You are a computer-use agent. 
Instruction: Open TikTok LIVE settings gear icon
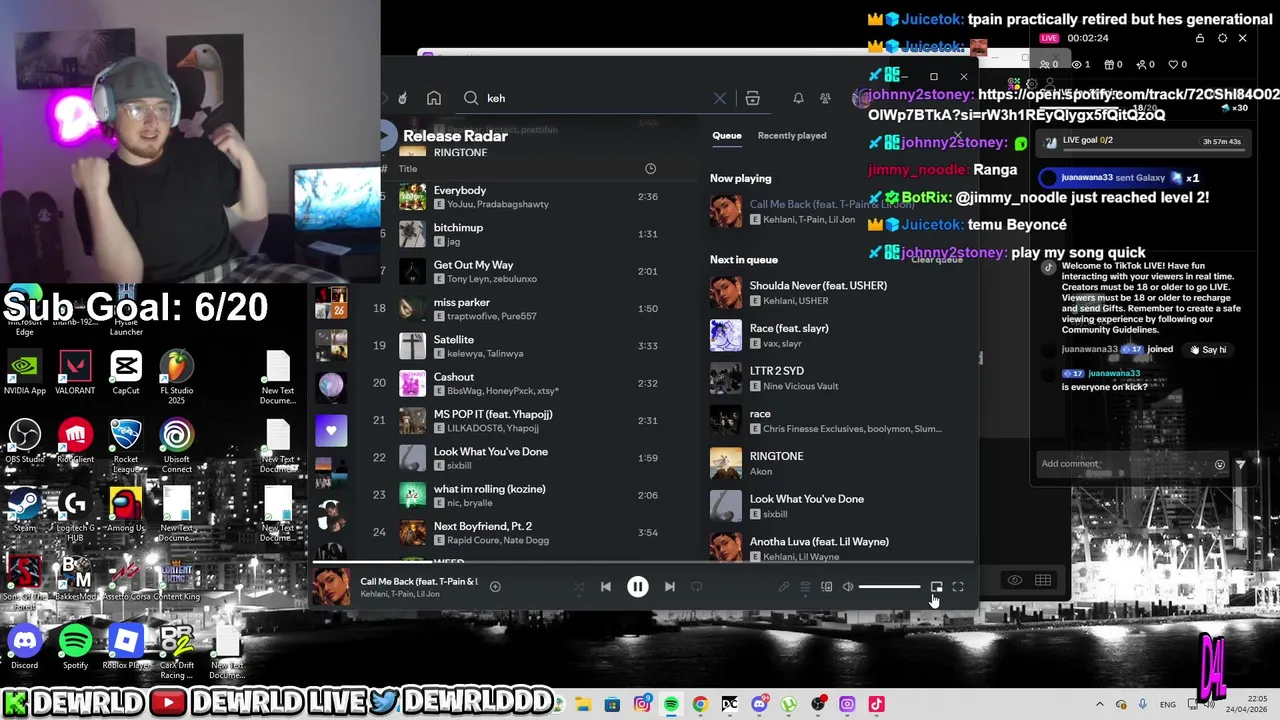coord(1222,38)
